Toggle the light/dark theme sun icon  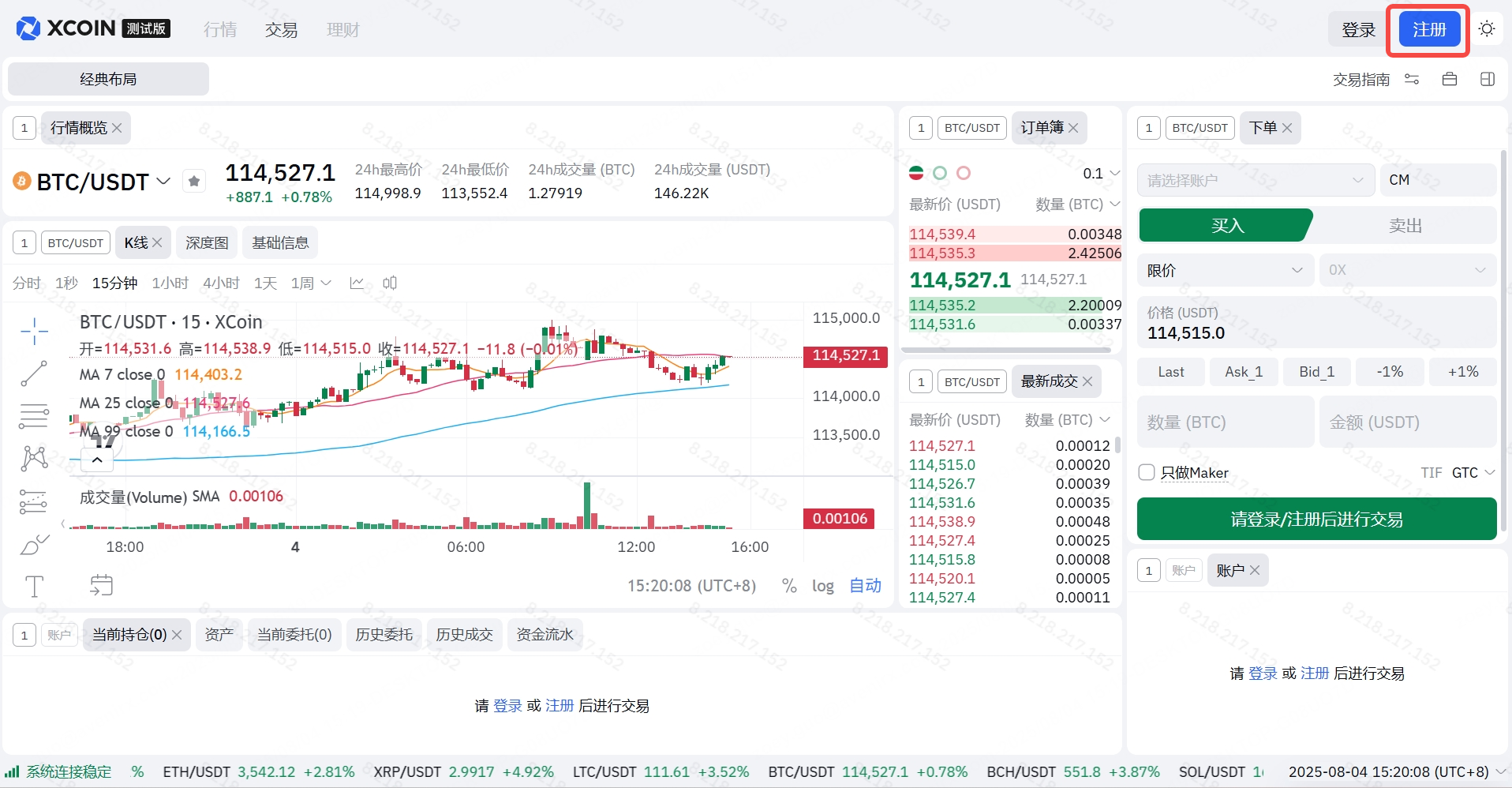[x=1487, y=29]
